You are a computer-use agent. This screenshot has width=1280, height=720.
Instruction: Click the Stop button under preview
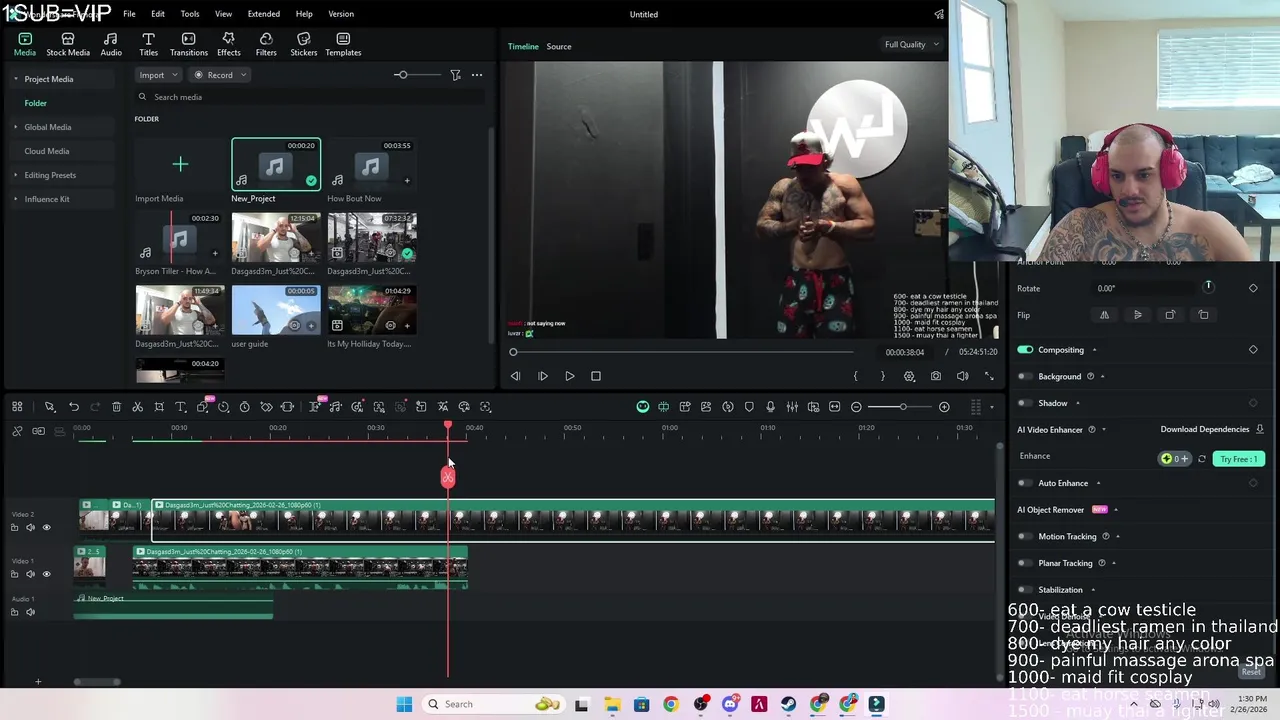(596, 376)
